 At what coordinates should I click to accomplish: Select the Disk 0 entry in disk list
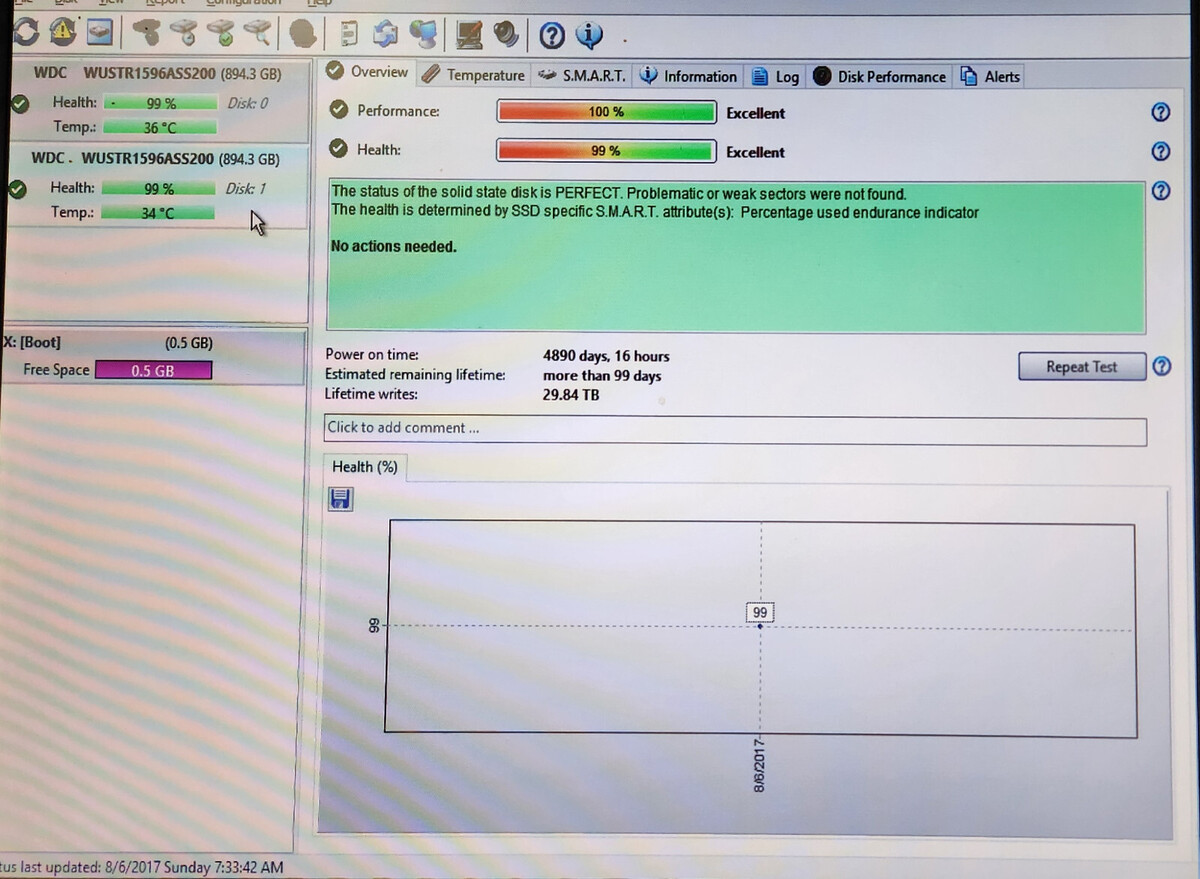tap(150, 100)
